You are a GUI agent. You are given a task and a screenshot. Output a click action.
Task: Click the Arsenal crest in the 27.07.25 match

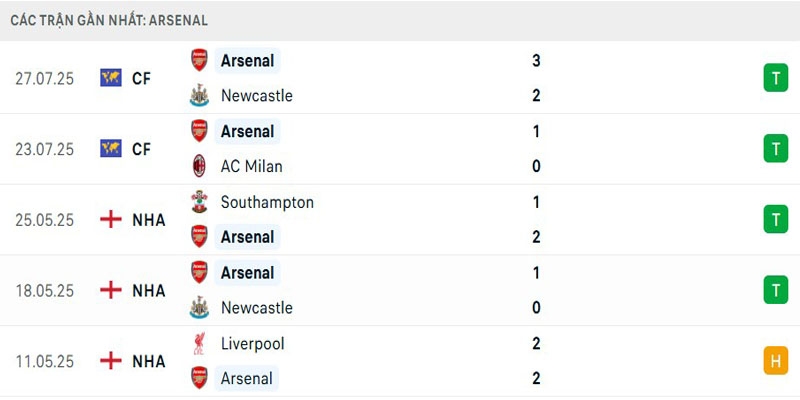pos(199,60)
